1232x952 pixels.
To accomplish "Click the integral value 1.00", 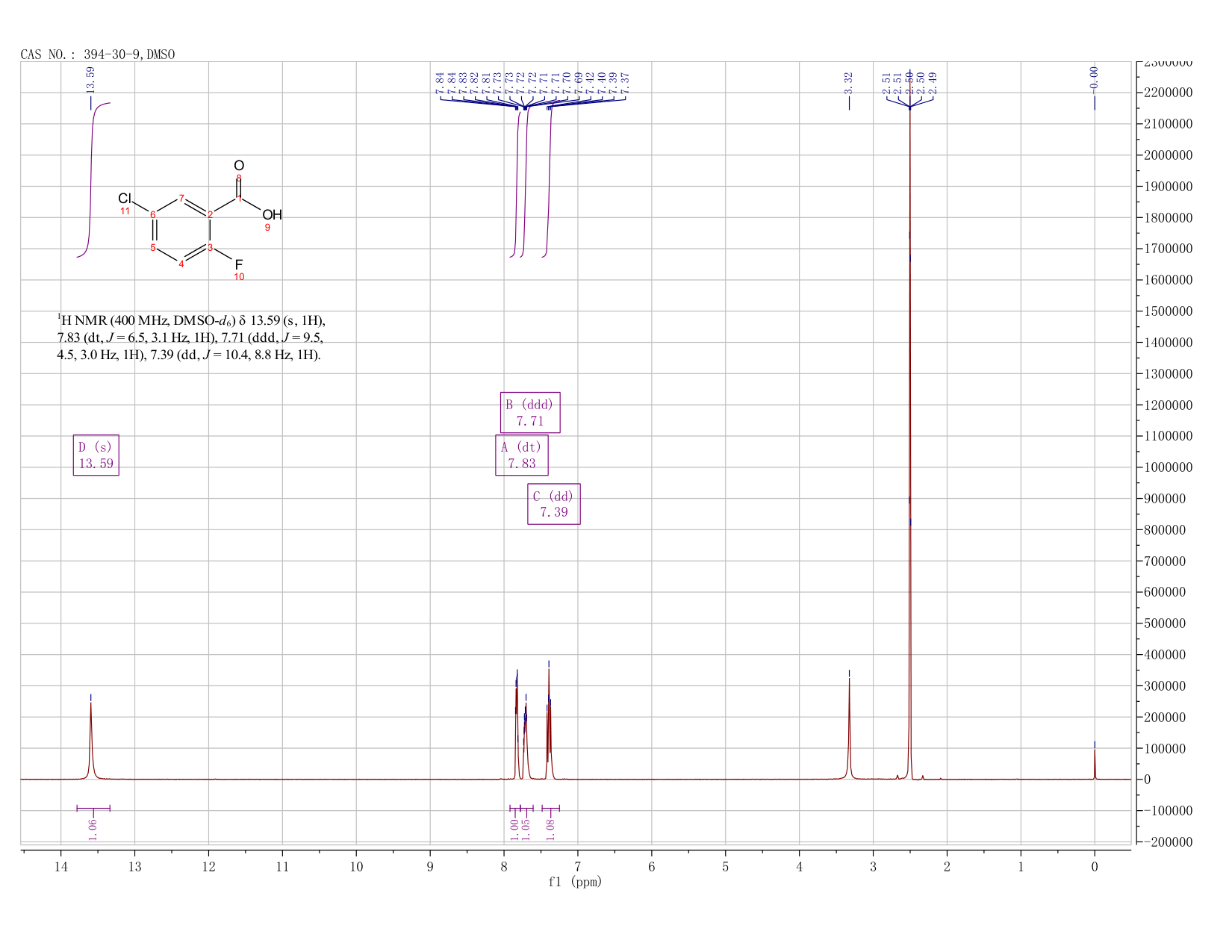I will (514, 829).
